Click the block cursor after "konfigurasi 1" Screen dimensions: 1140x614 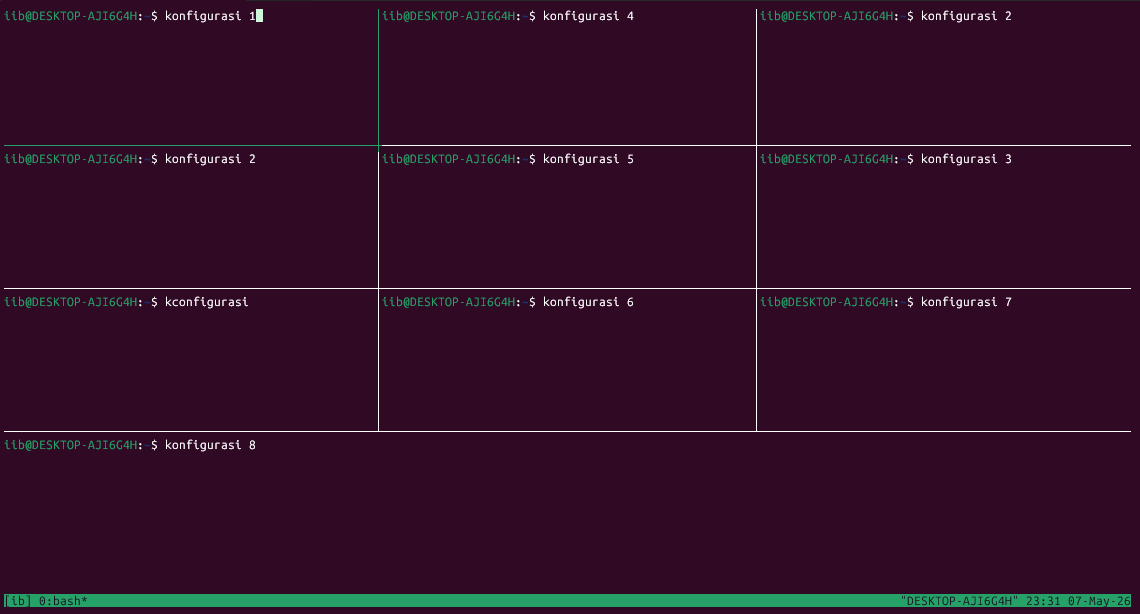coord(260,16)
